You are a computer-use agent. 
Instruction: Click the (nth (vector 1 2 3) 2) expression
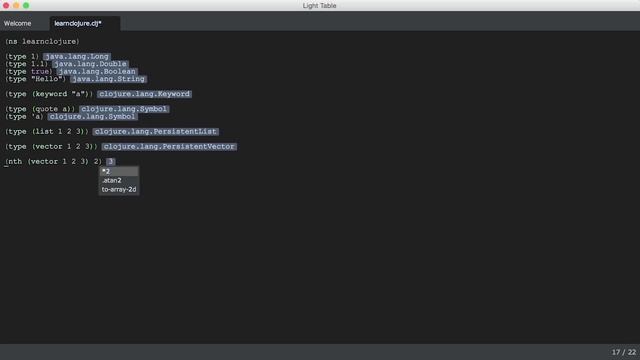coord(53,162)
